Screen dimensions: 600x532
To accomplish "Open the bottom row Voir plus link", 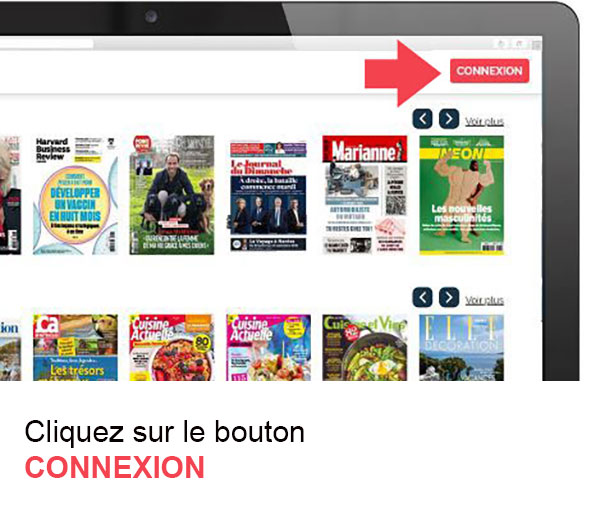I will coord(484,300).
